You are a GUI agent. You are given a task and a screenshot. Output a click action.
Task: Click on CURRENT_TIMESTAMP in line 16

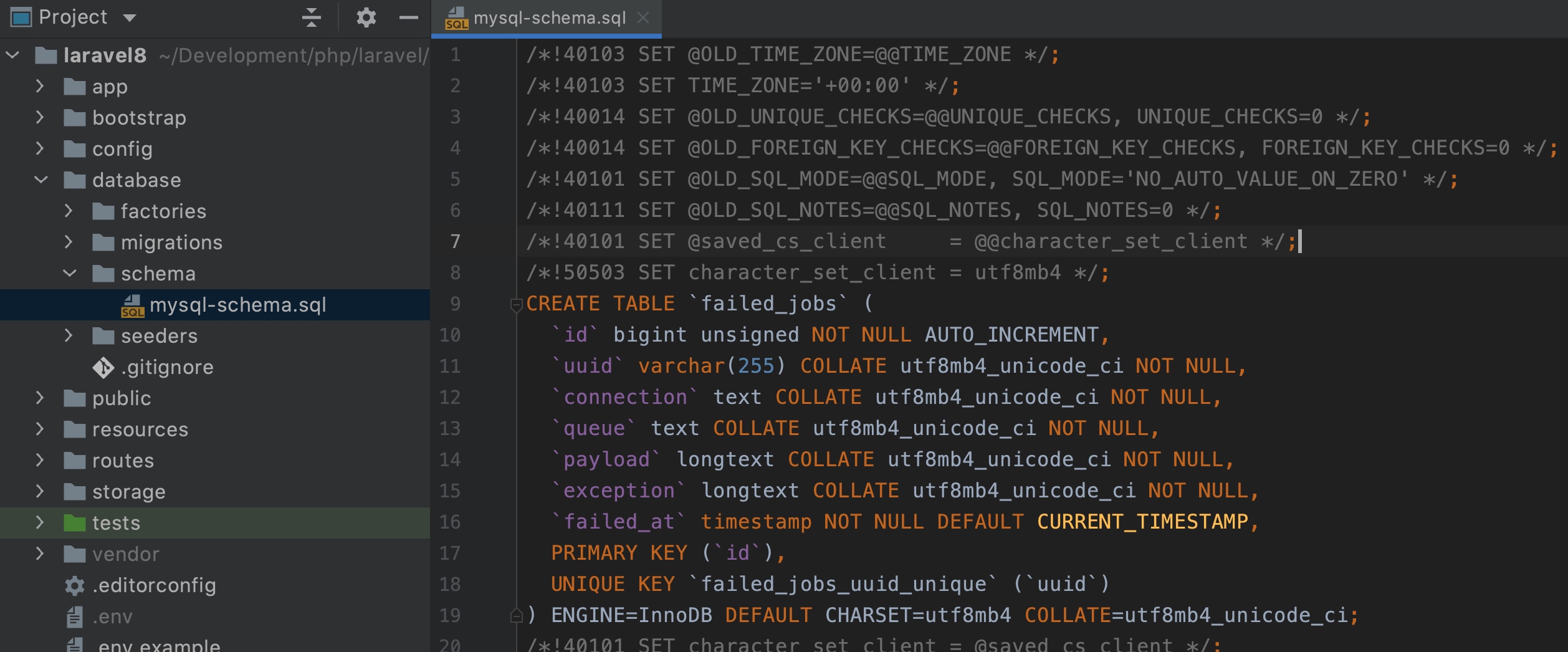pyautogui.click(x=1142, y=522)
